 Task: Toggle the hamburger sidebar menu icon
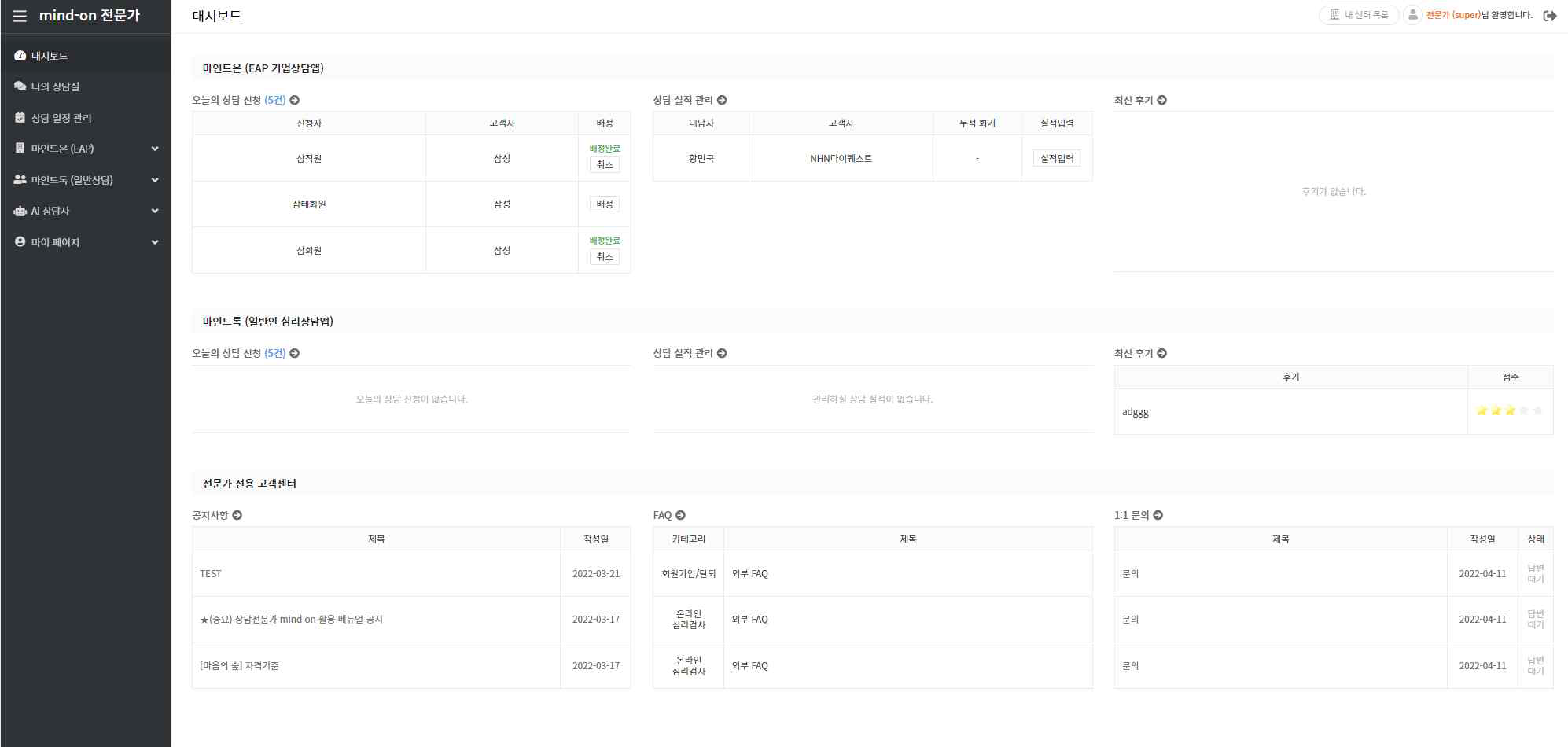20,16
